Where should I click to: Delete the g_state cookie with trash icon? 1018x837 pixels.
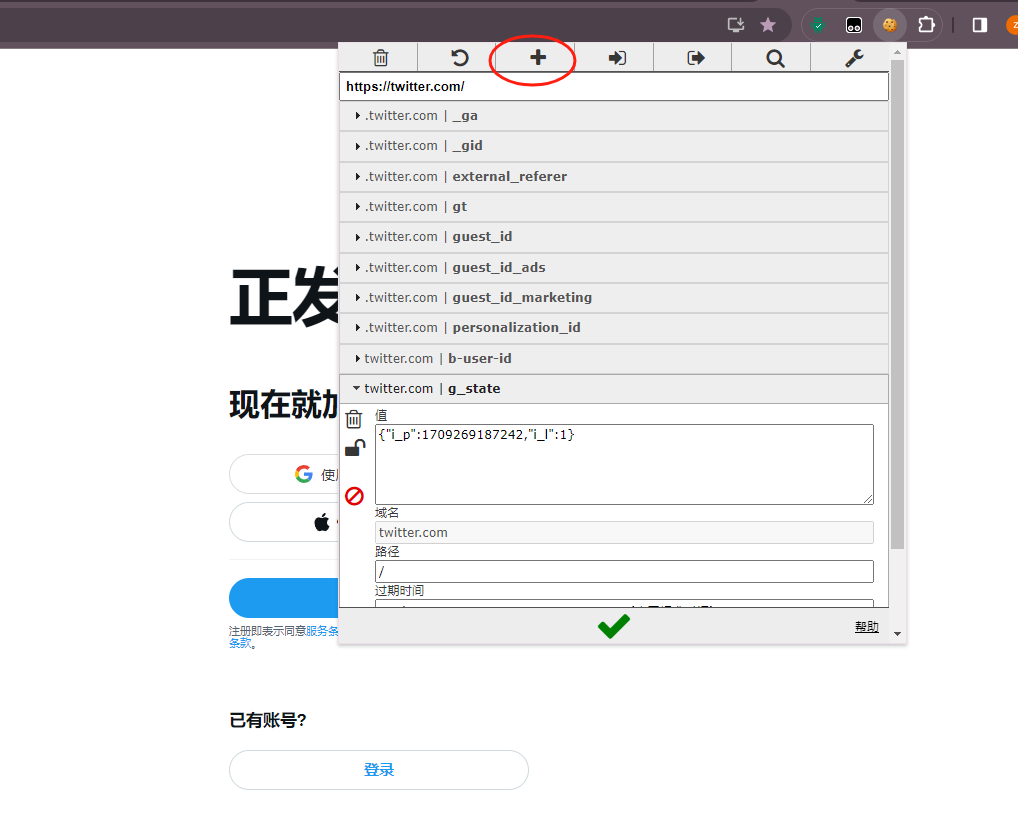coord(353,419)
